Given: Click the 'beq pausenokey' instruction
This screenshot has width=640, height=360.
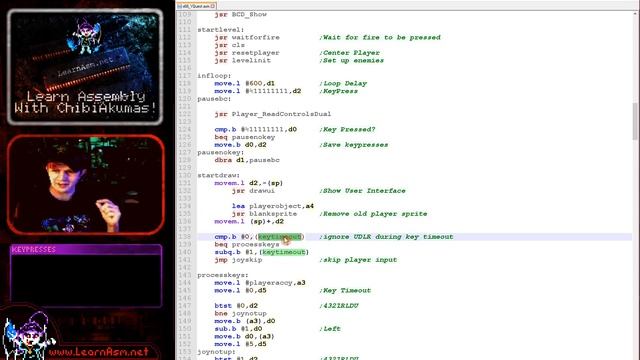Looking at the screenshot, I should tap(244, 137).
